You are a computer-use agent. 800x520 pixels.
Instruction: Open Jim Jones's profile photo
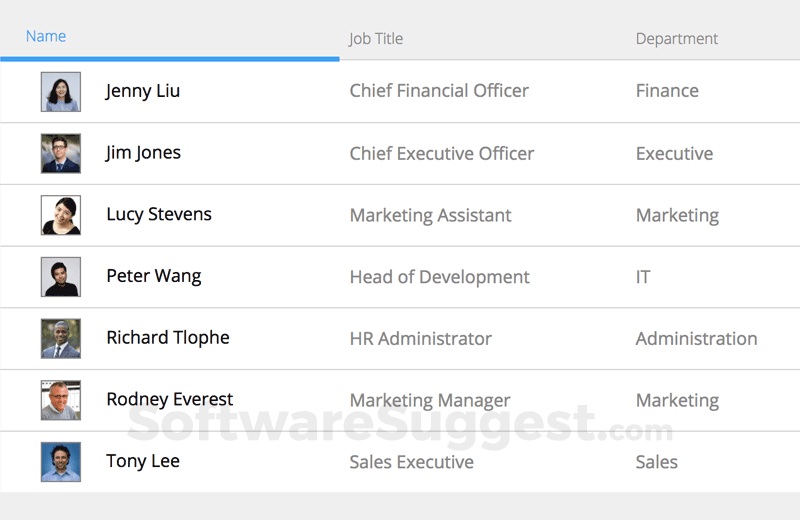61,154
